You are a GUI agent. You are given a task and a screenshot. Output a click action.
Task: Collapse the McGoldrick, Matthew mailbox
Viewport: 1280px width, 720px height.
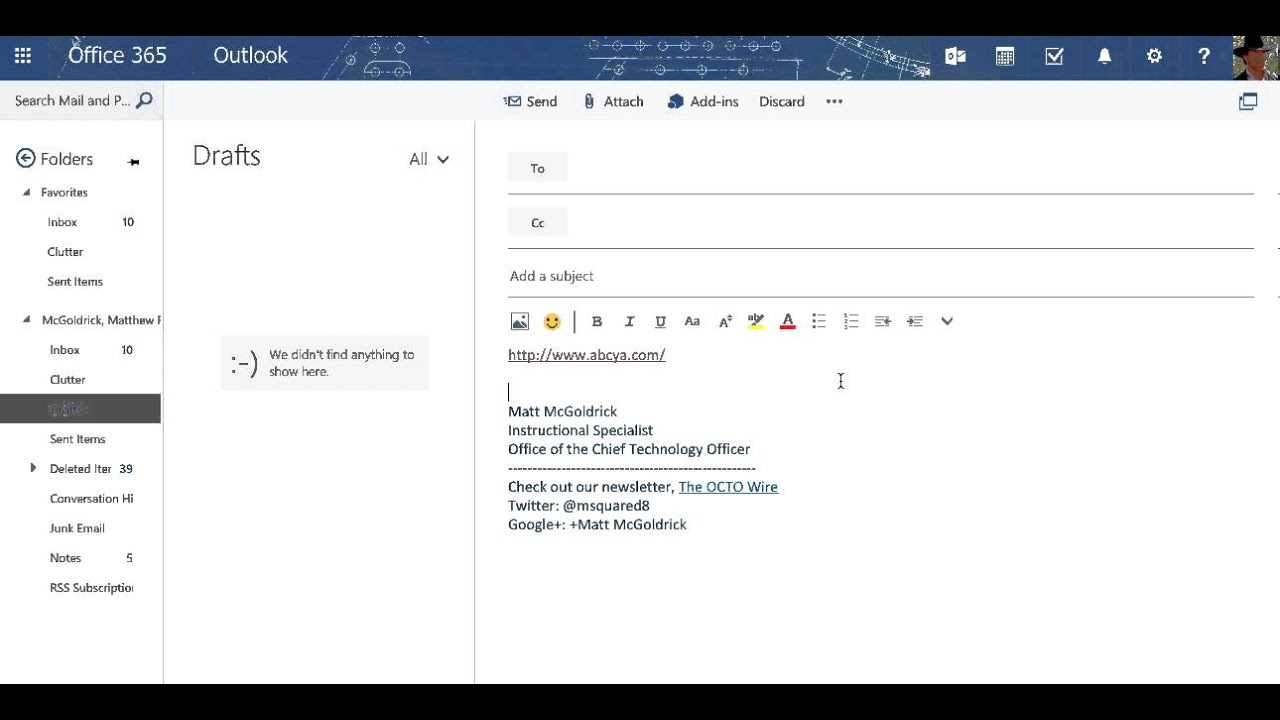[27, 320]
